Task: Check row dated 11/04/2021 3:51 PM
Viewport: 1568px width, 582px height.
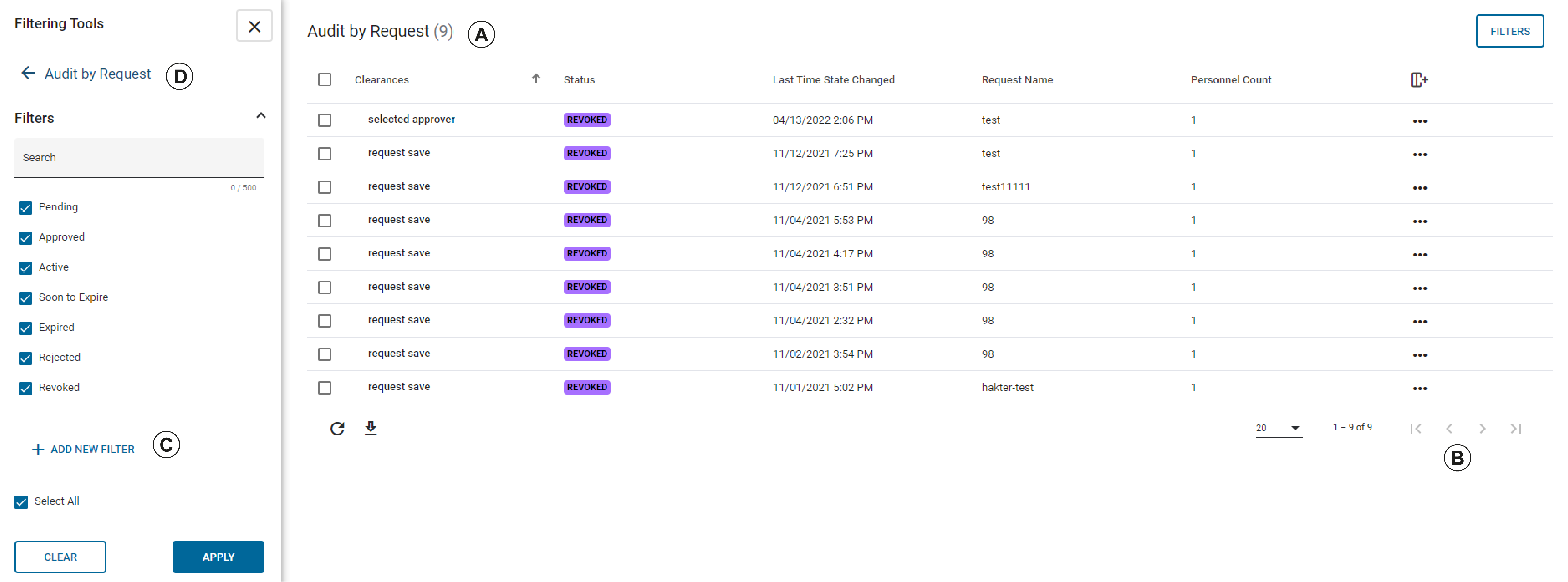Action: click(x=324, y=288)
